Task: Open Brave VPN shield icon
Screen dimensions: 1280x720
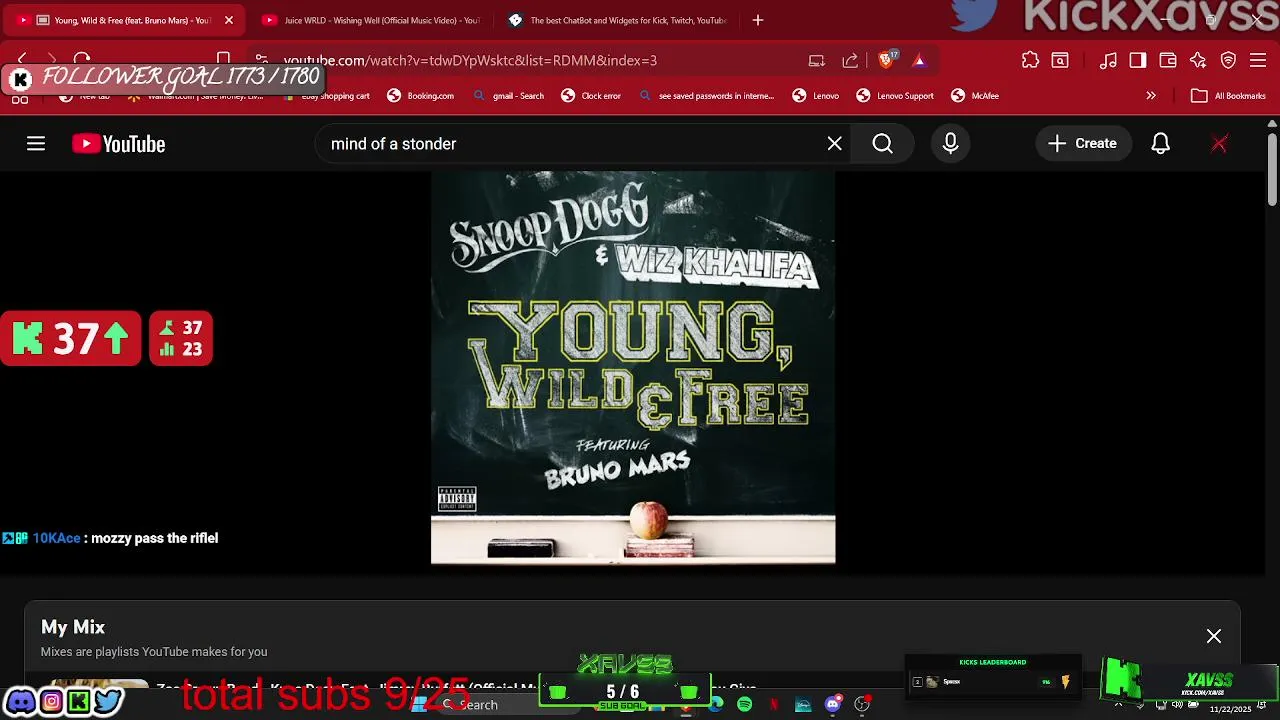Action: (1228, 60)
